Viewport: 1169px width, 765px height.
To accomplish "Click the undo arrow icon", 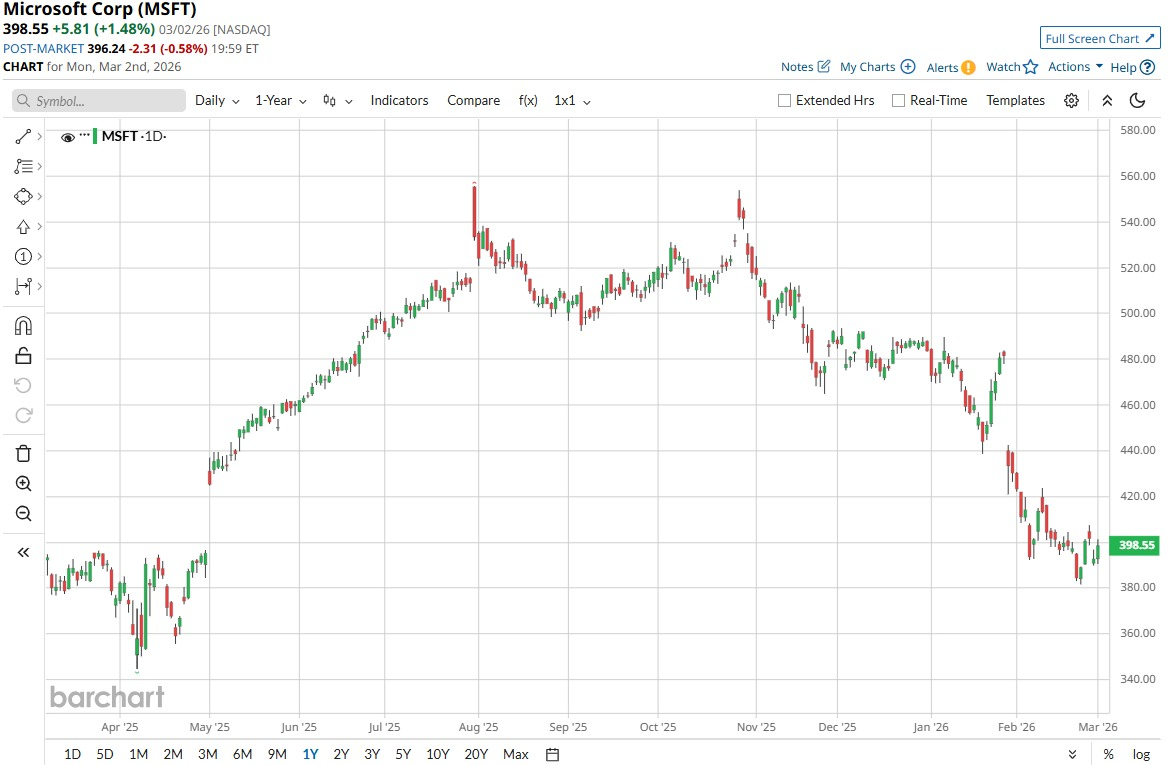I will (23, 385).
